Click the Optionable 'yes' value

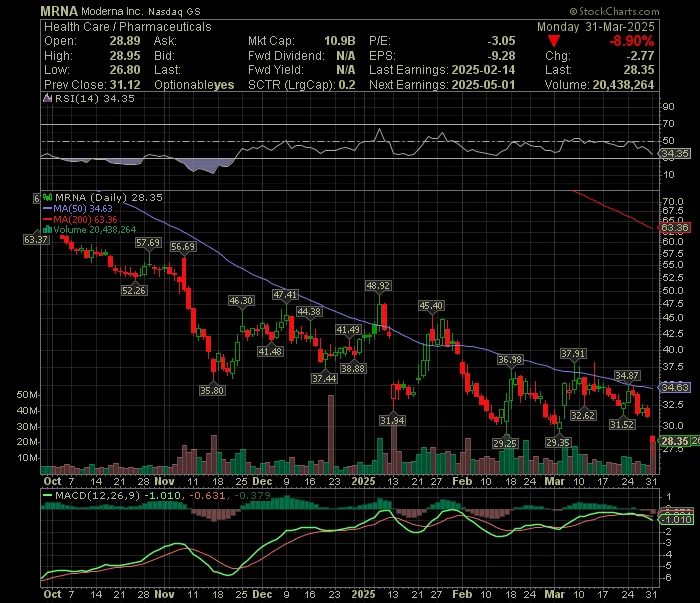[x=224, y=85]
